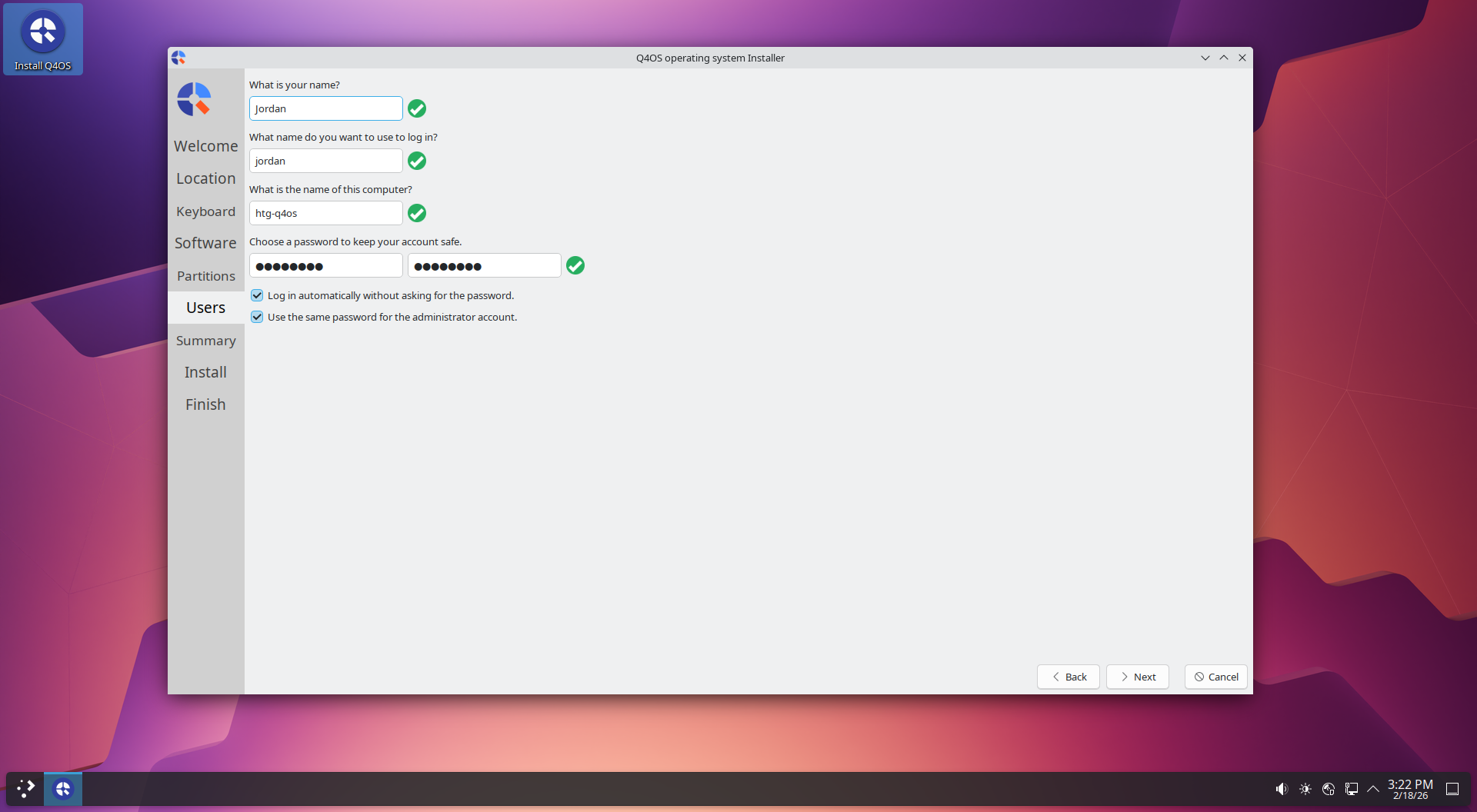1477x812 pixels.
Task: Go to the Finish step
Action: [x=206, y=404]
